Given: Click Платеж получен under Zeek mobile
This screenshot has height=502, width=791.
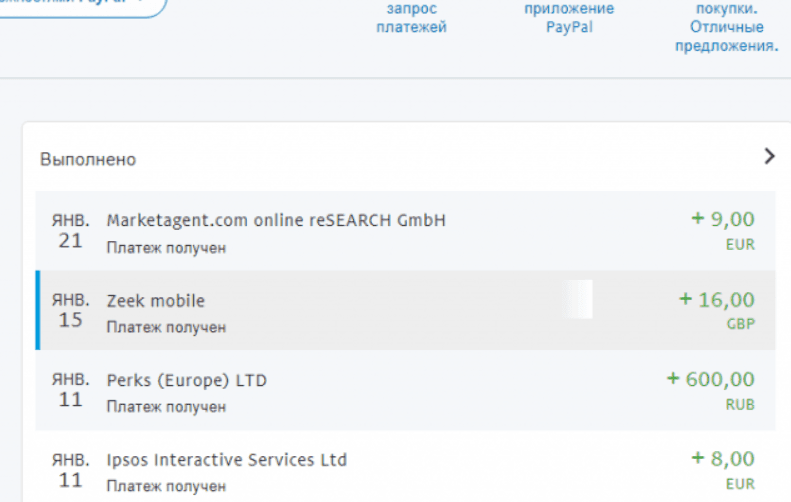Looking at the screenshot, I should tap(166, 327).
